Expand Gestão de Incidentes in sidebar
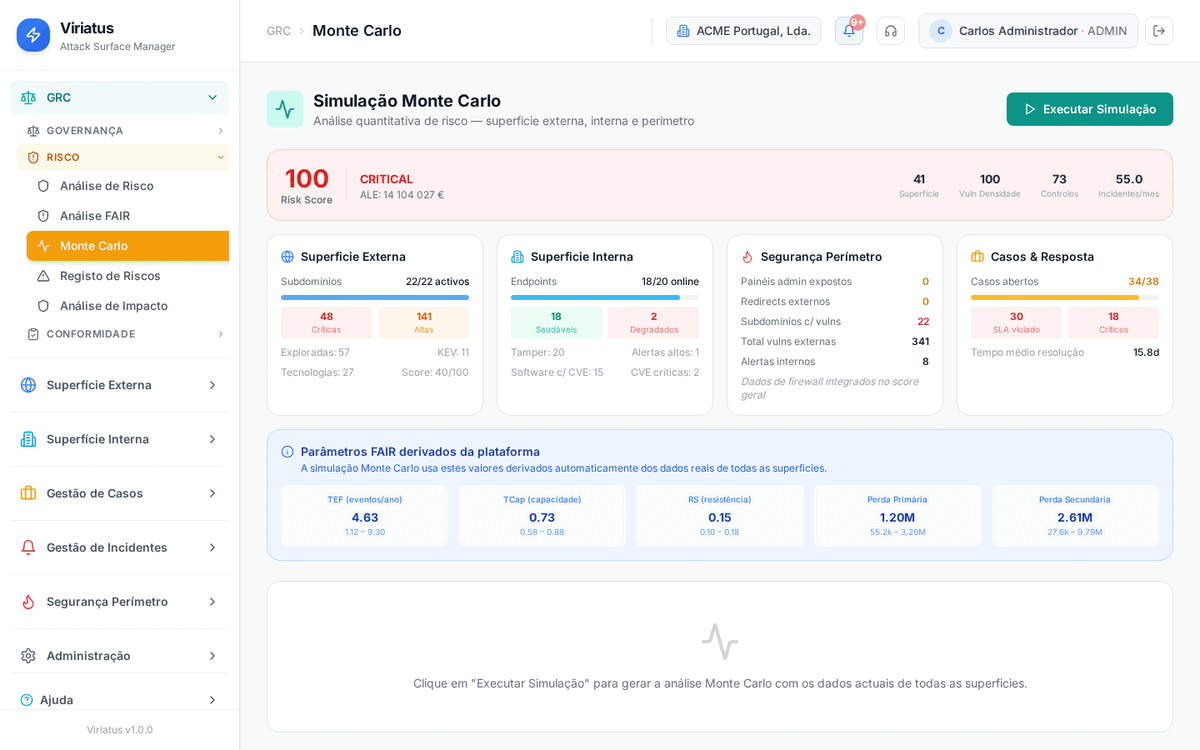 [x=212, y=547]
